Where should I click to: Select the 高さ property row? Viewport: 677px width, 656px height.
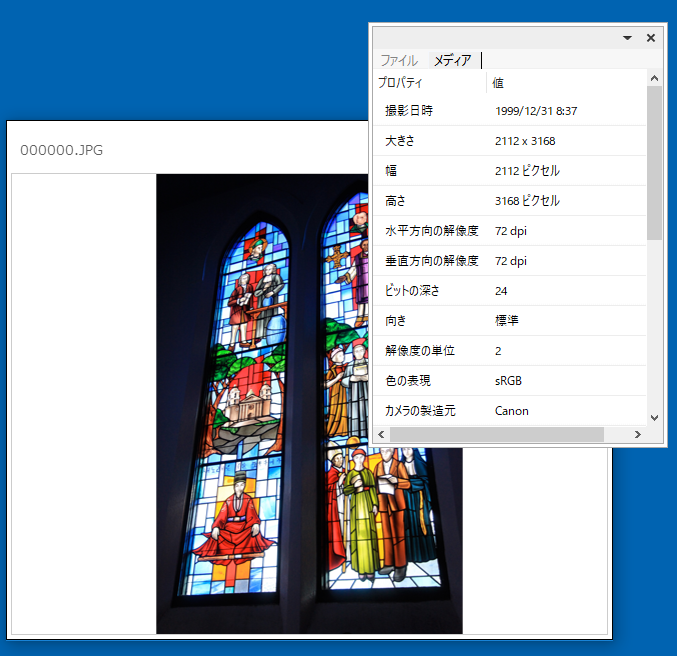coord(509,201)
